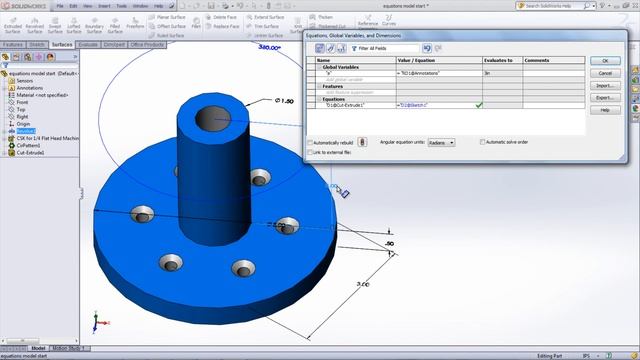Switch to the Model tab at bottom

pos(38,348)
